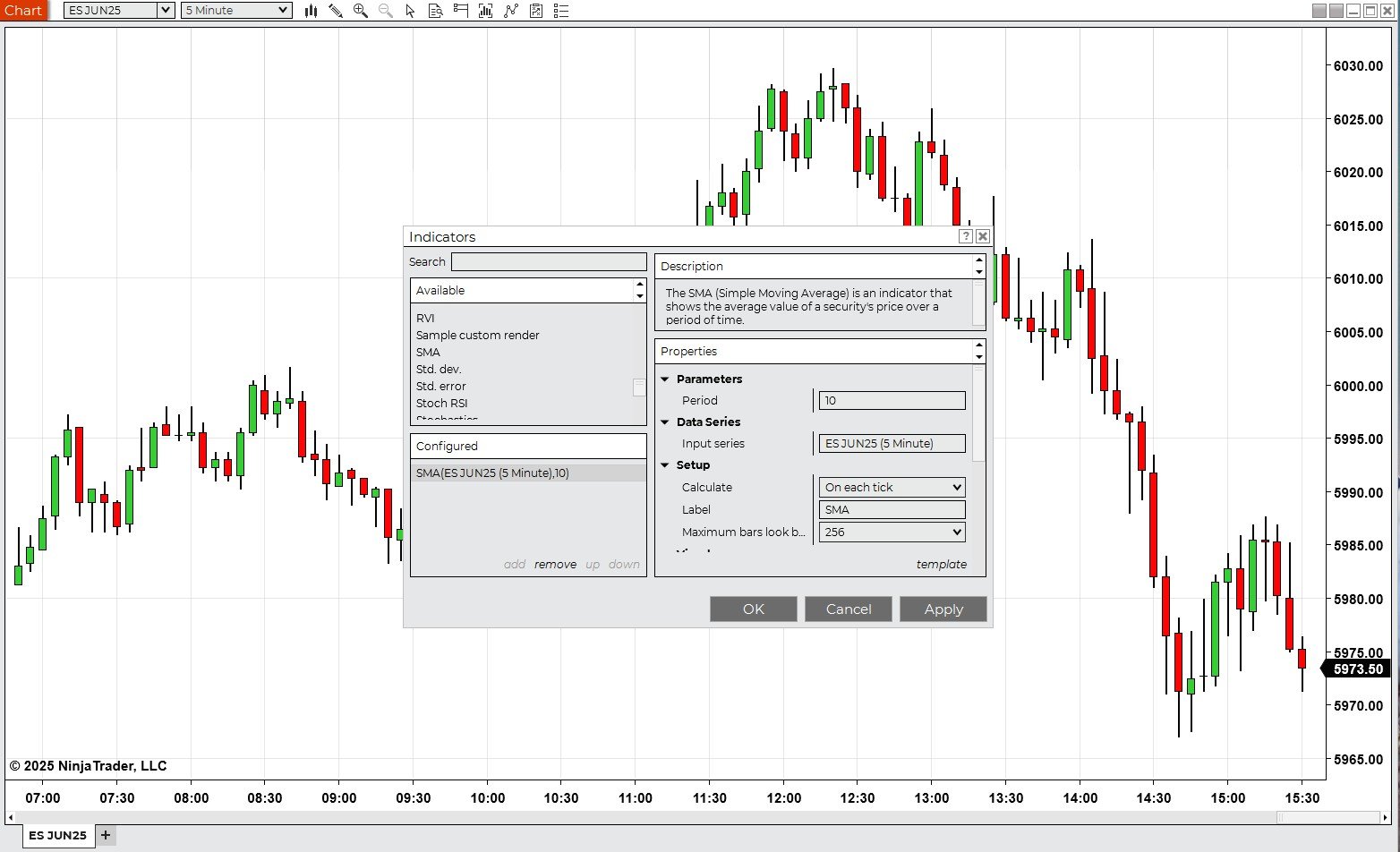Click the OK button
The image size is (1400, 852).
(x=754, y=609)
